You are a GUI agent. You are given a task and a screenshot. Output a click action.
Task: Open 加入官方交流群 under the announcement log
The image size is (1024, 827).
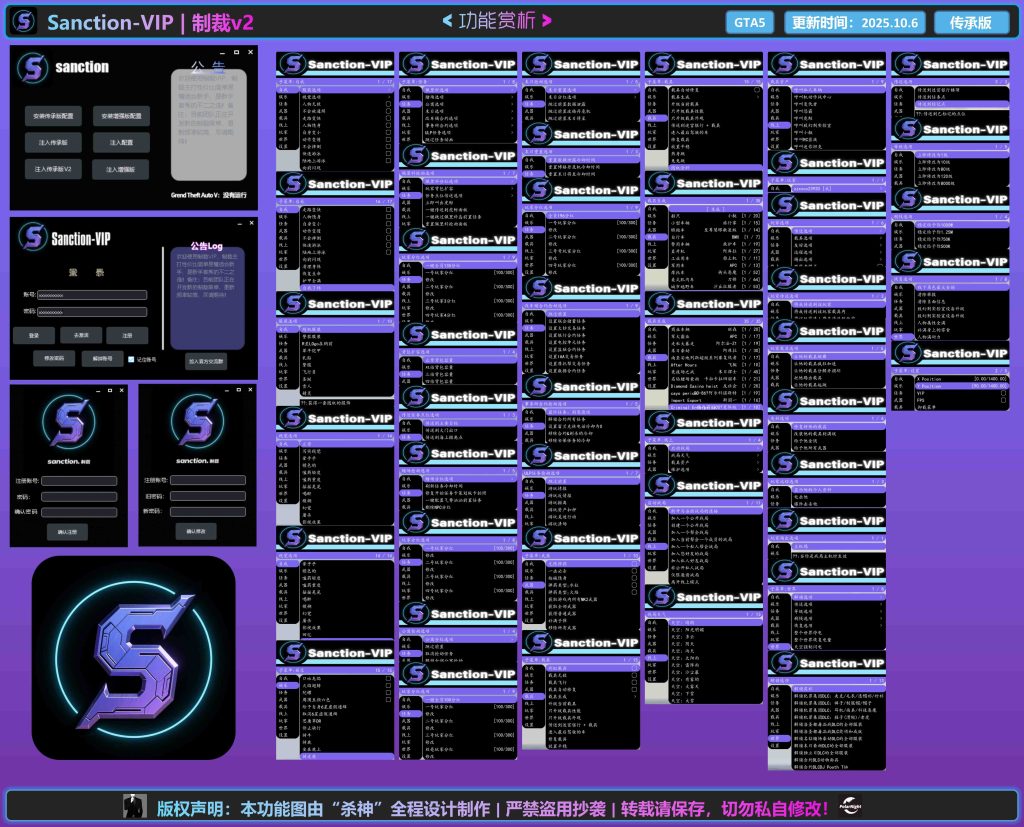pyautogui.click(x=207, y=361)
